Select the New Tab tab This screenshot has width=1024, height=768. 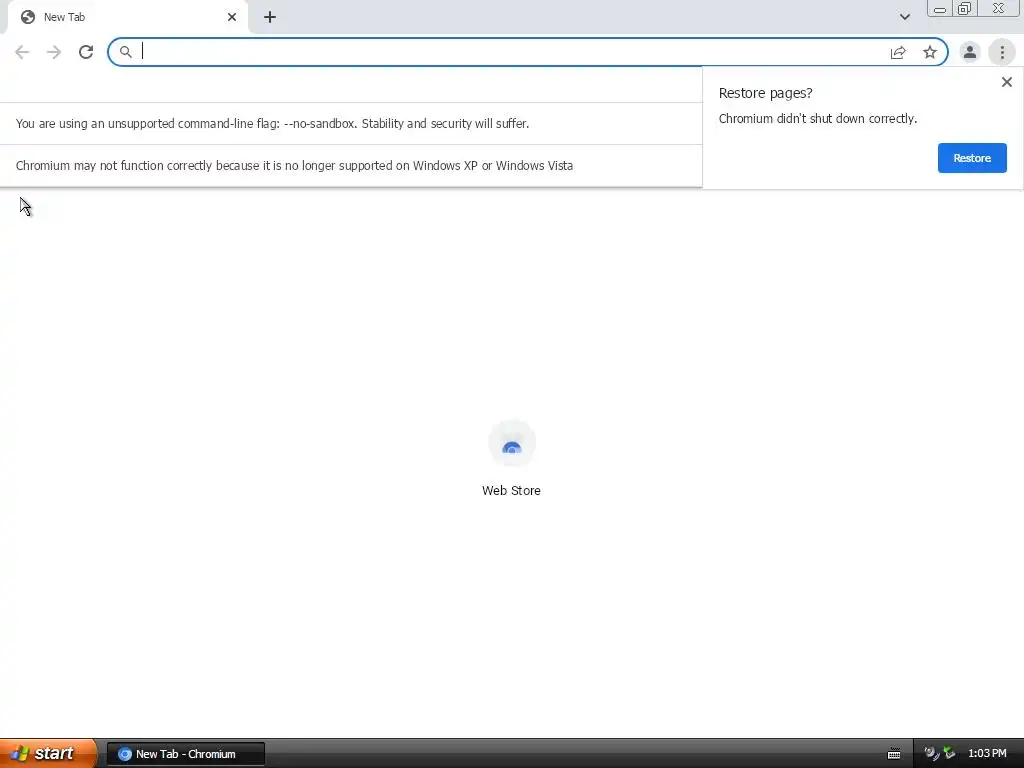tap(127, 17)
